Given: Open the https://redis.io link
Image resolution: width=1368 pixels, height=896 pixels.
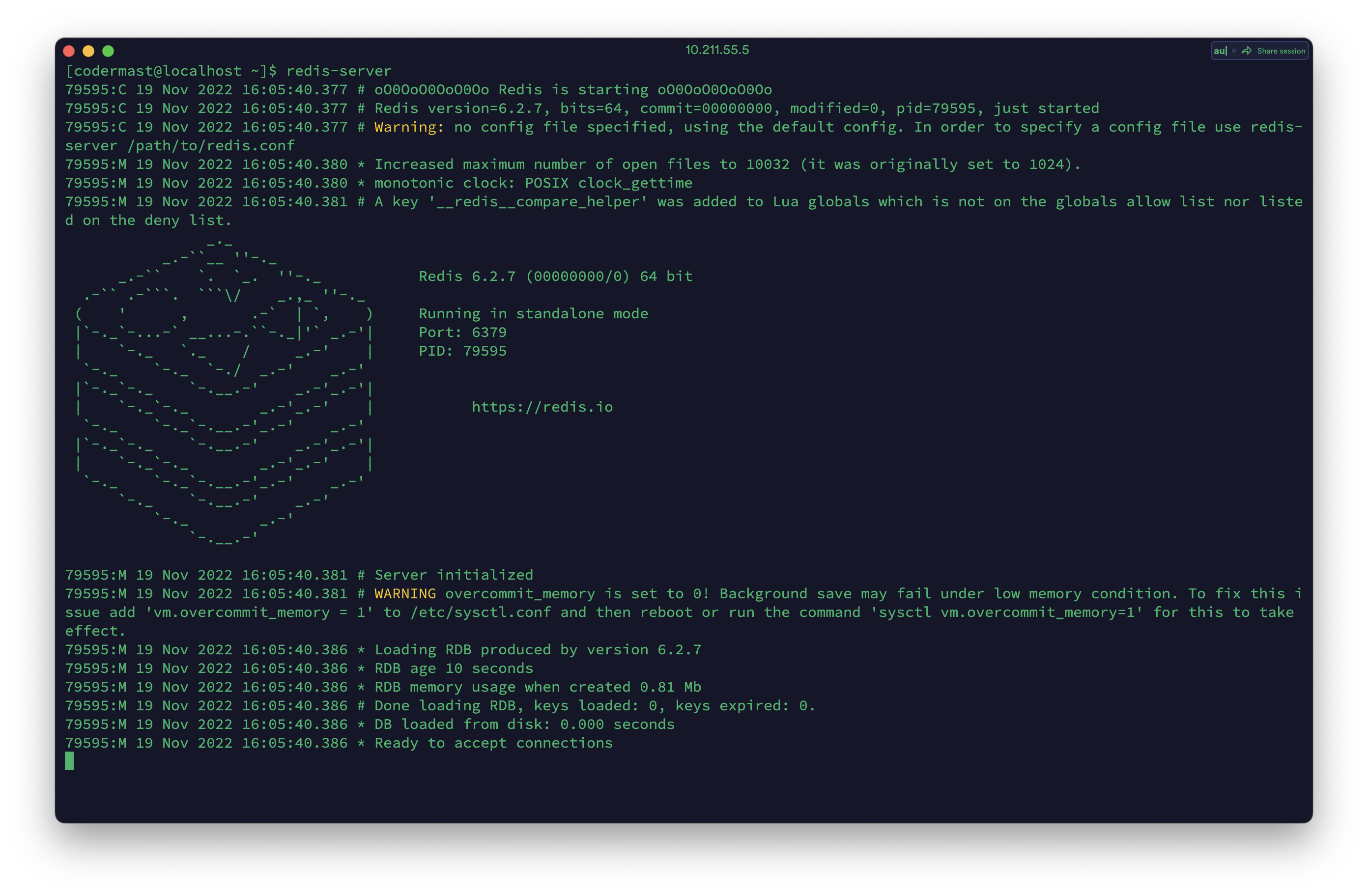Looking at the screenshot, I should 542,407.
